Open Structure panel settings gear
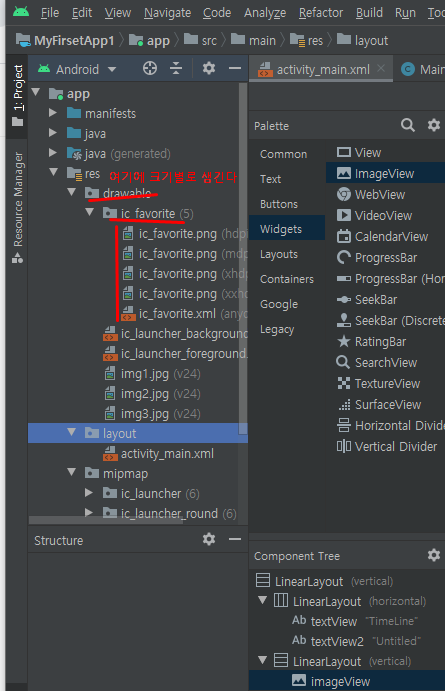The image size is (445, 691). pos(209,539)
